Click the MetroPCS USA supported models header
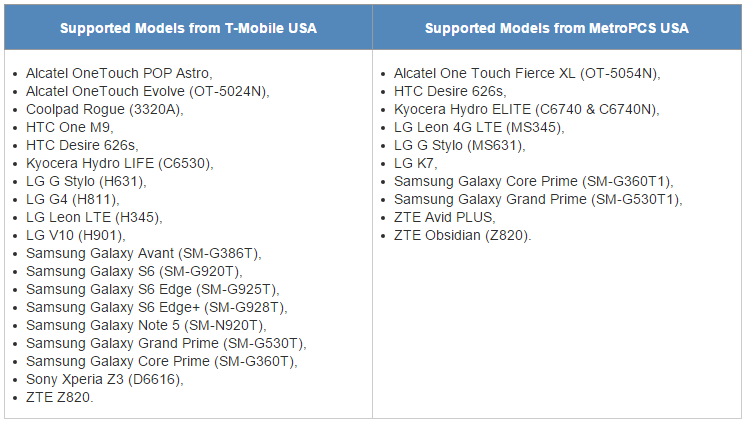 (557, 28)
